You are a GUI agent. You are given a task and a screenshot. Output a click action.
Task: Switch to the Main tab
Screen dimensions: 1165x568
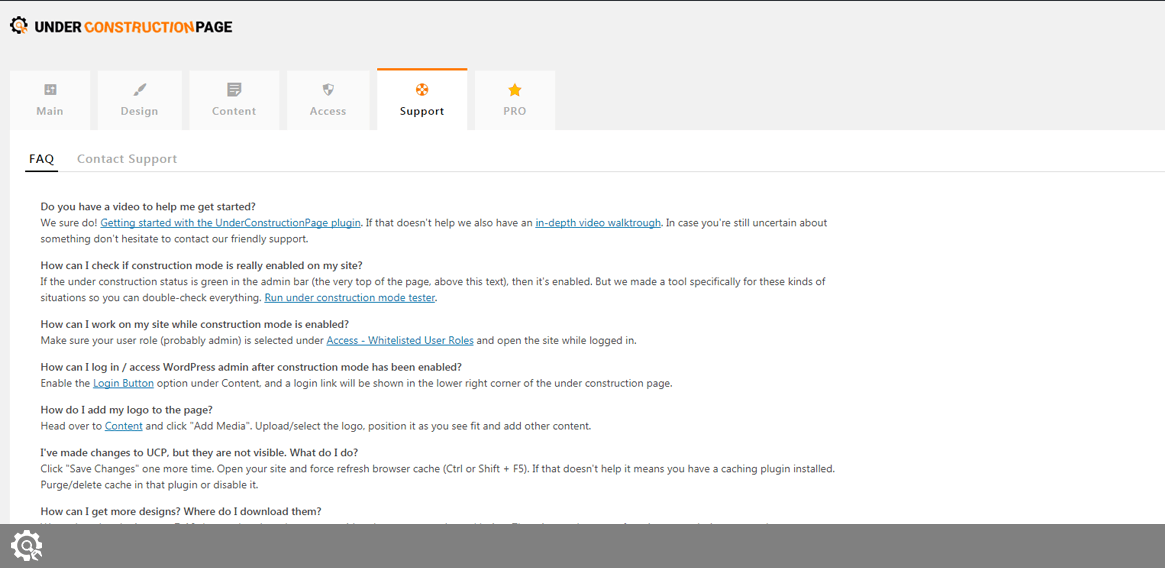click(50, 111)
